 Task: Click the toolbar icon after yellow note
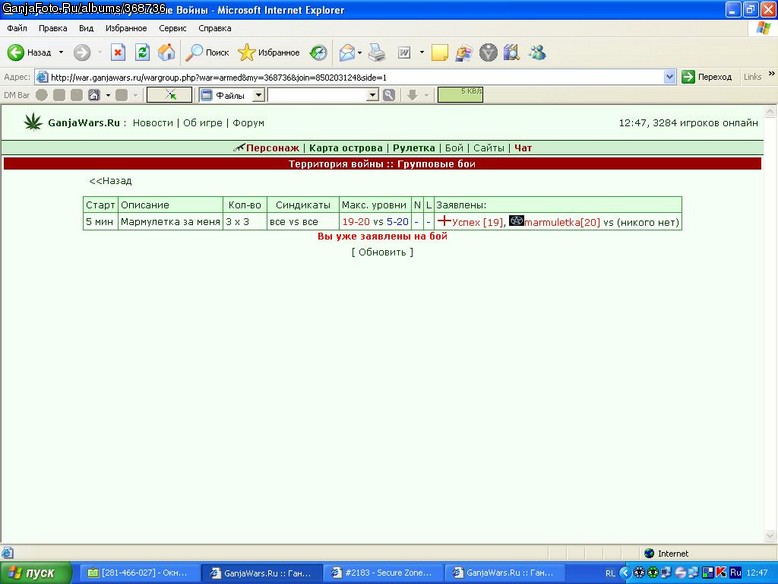pos(463,52)
